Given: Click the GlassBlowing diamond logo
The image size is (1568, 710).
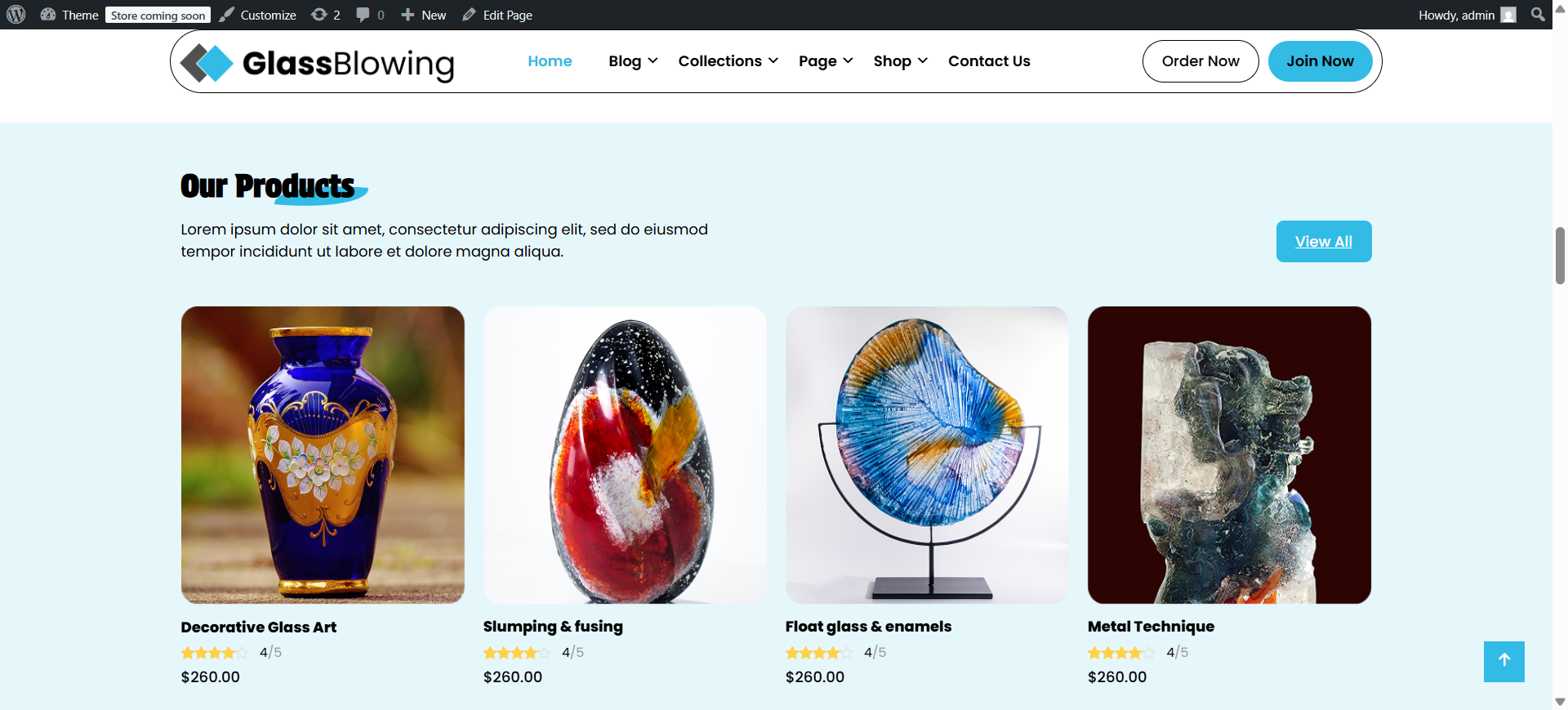Looking at the screenshot, I should click(x=207, y=63).
